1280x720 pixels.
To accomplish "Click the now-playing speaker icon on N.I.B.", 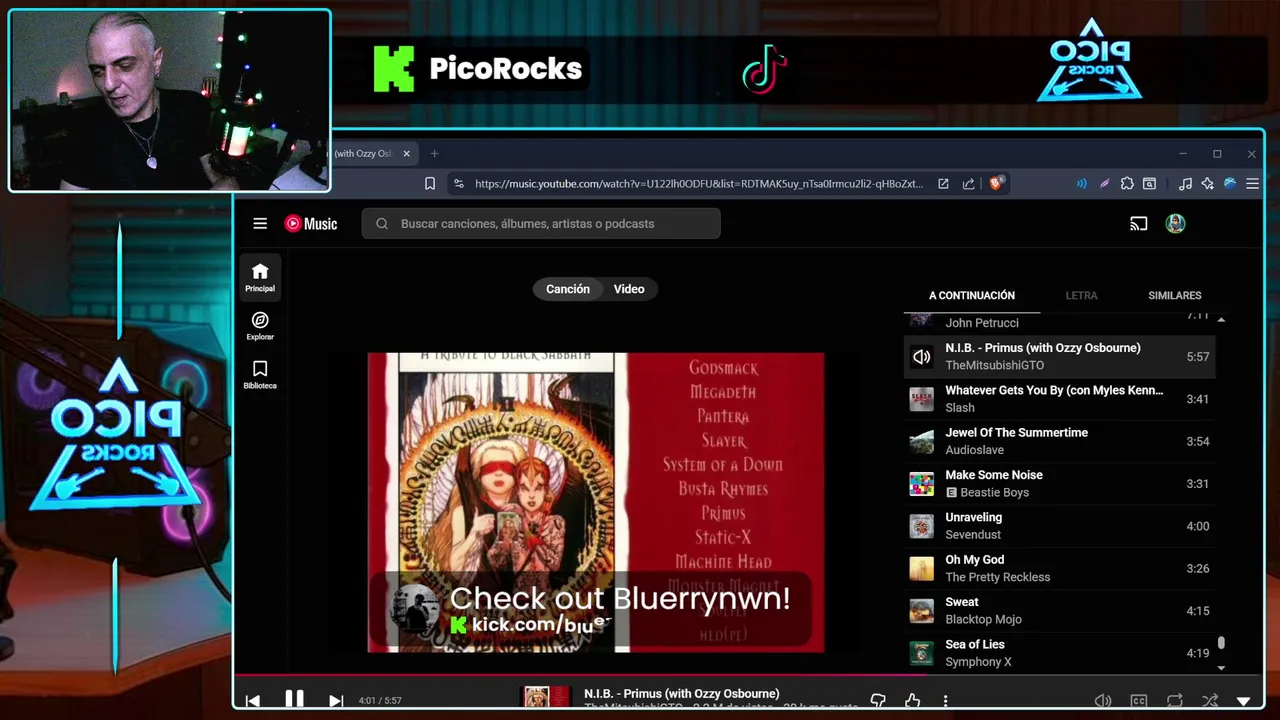I will click(x=921, y=357).
